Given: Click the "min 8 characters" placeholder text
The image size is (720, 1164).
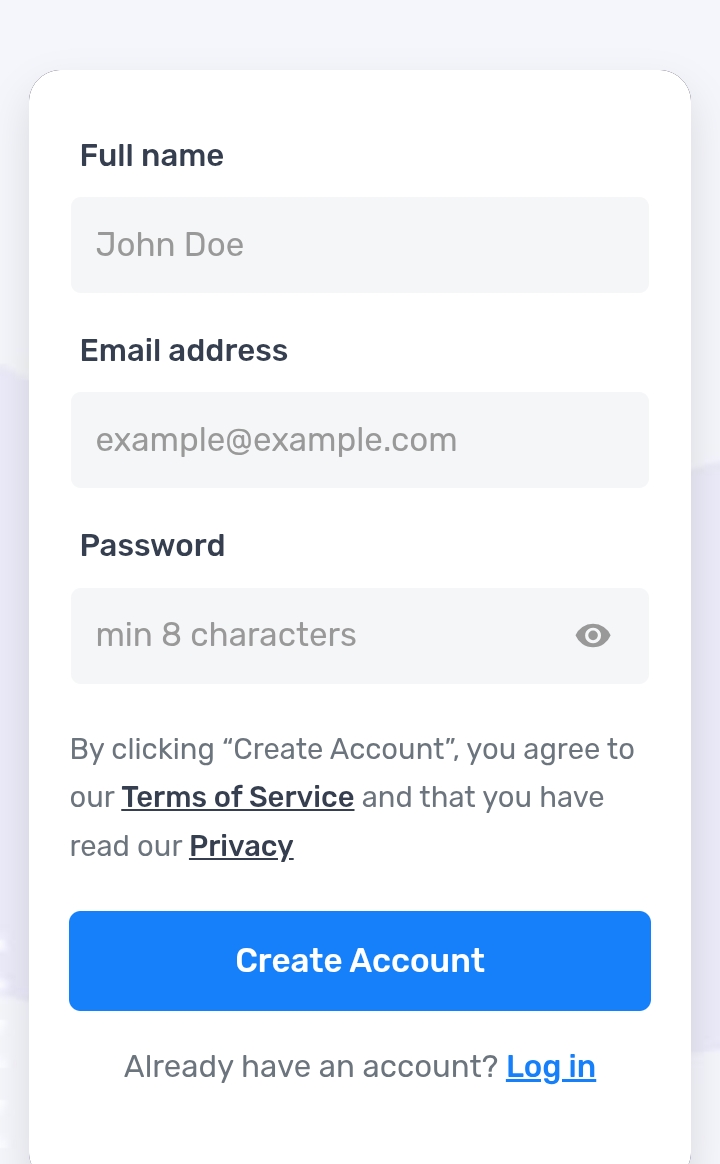Looking at the screenshot, I should (x=226, y=635).
